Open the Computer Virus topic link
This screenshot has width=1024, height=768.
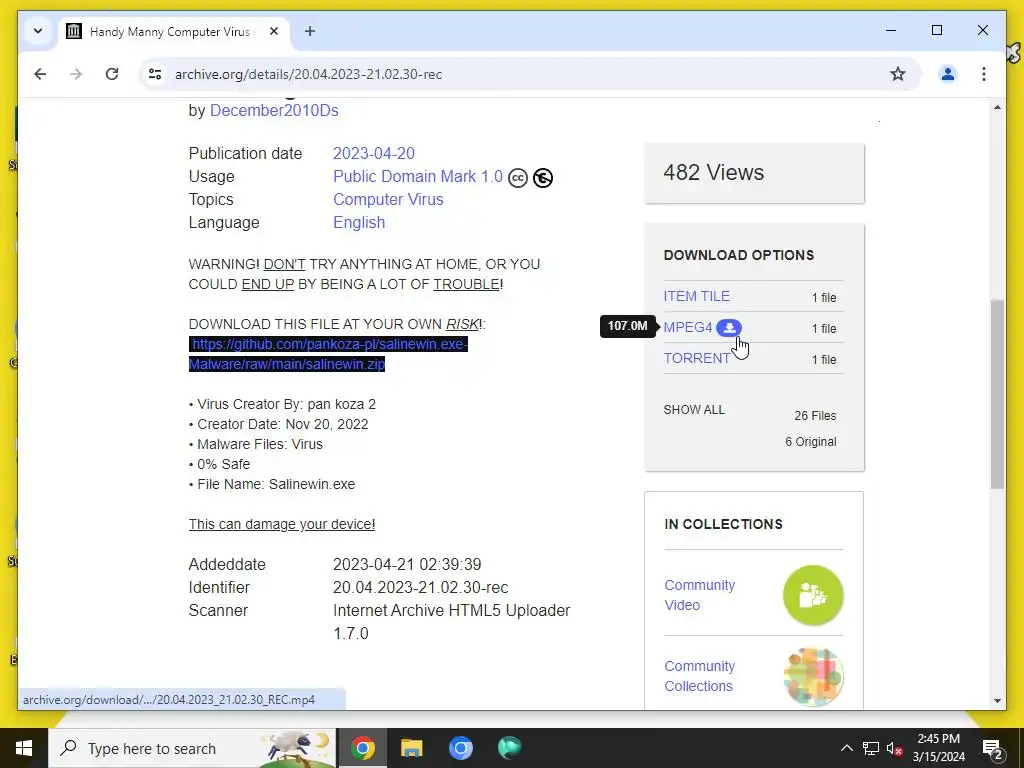point(388,199)
